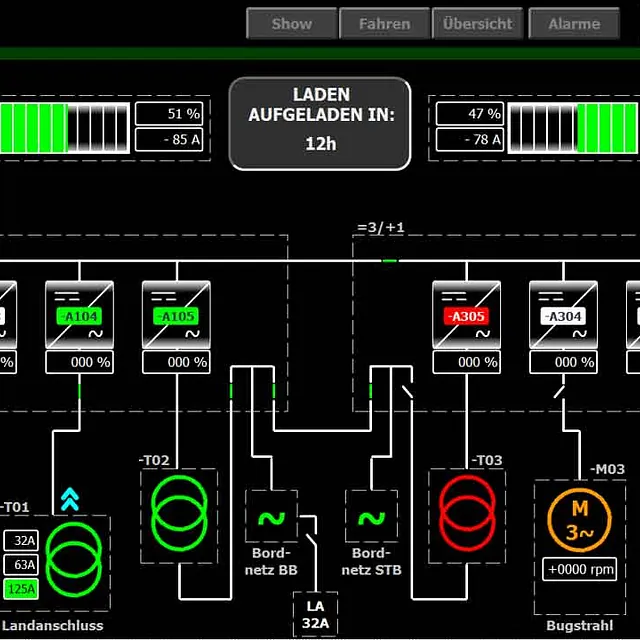Click the -T03 label
This screenshot has width=640, height=640.
pyautogui.click(x=487, y=460)
